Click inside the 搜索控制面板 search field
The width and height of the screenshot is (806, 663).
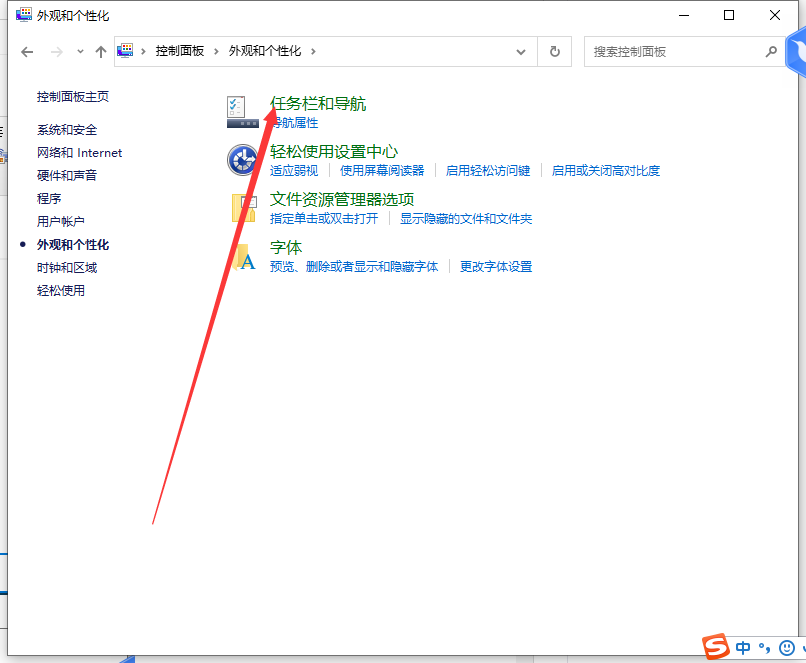pyautogui.click(x=660, y=51)
